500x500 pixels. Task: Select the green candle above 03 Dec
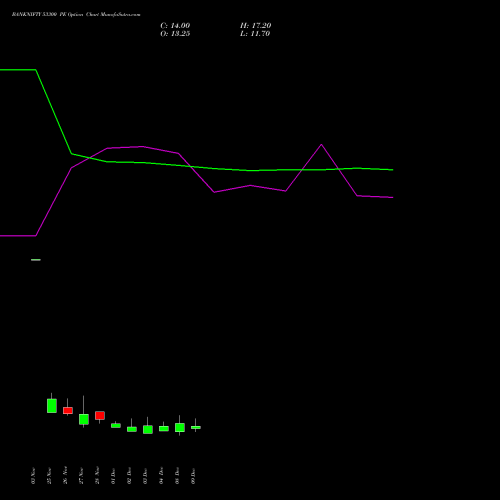pos(148,429)
